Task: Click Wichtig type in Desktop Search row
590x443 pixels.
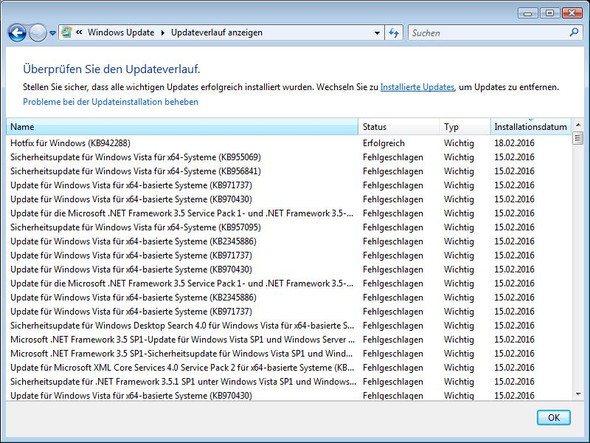Action: pos(459,326)
